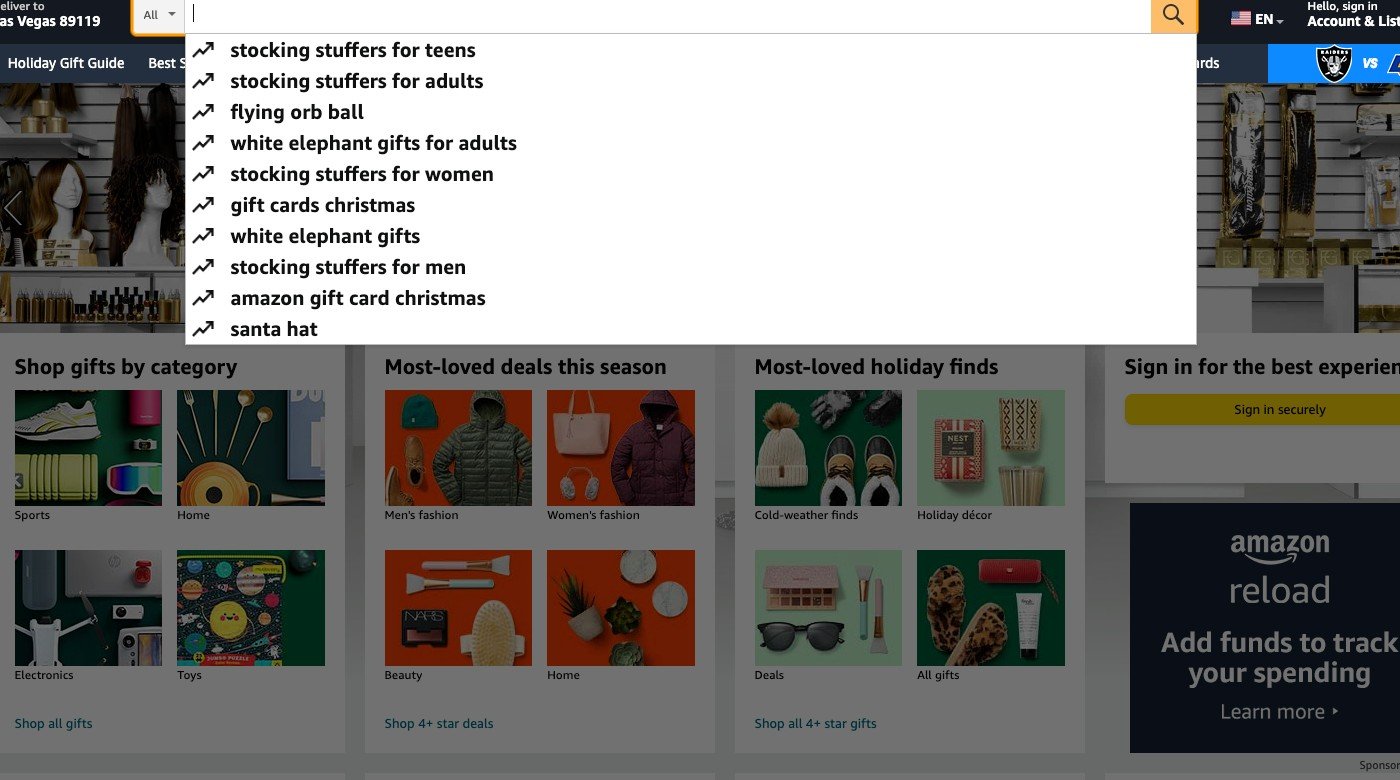Select the Cold-weather finds image
The width and height of the screenshot is (1400, 780).
pos(828,448)
